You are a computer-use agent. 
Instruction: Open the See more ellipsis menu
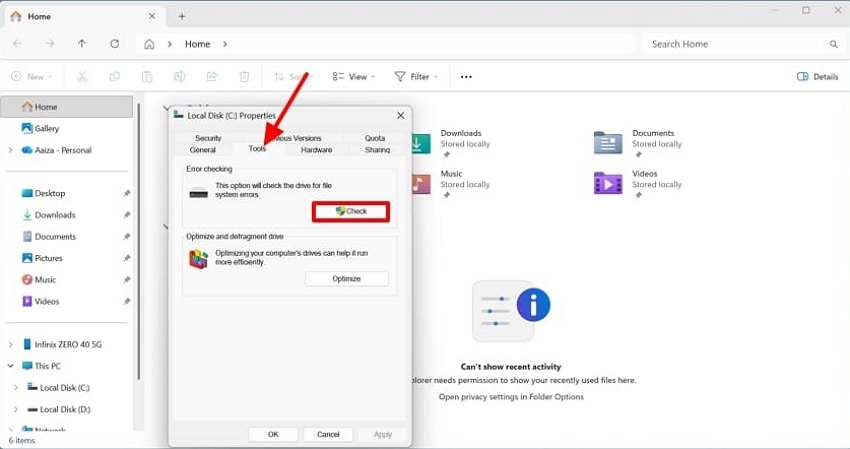[x=466, y=77]
